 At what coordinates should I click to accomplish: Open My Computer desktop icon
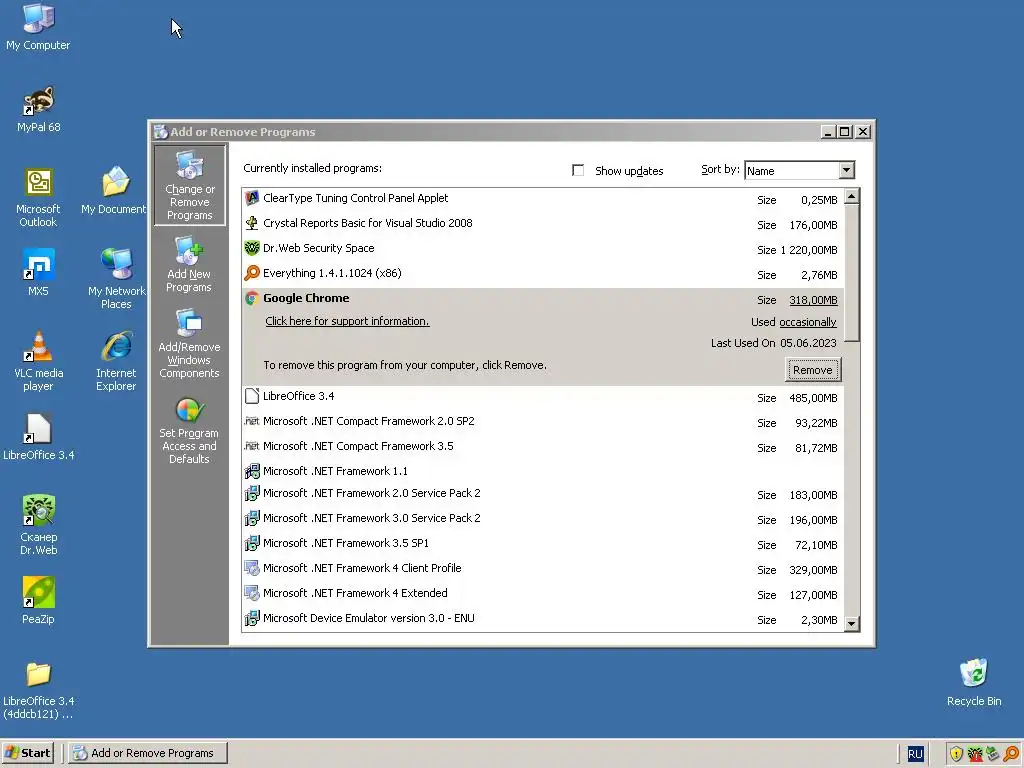[38, 27]
